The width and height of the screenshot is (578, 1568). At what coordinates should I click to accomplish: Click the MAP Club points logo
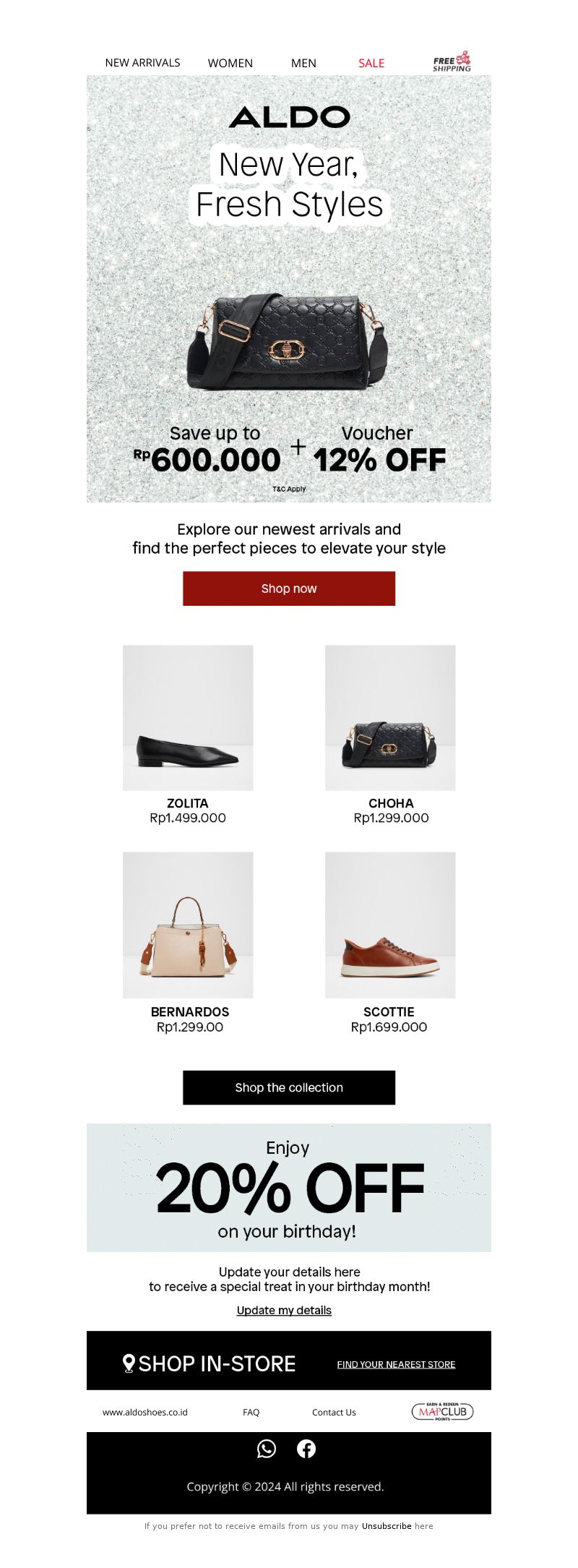(x=442, y=1411)
